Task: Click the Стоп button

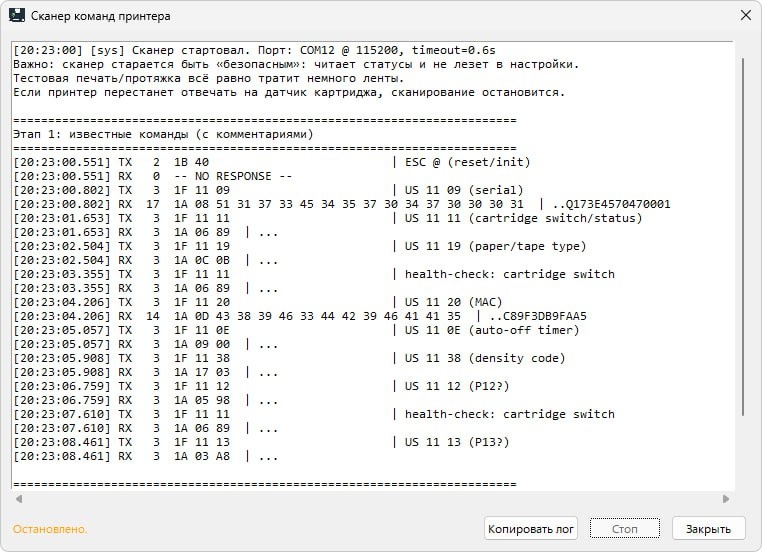Action: [624, 529]
